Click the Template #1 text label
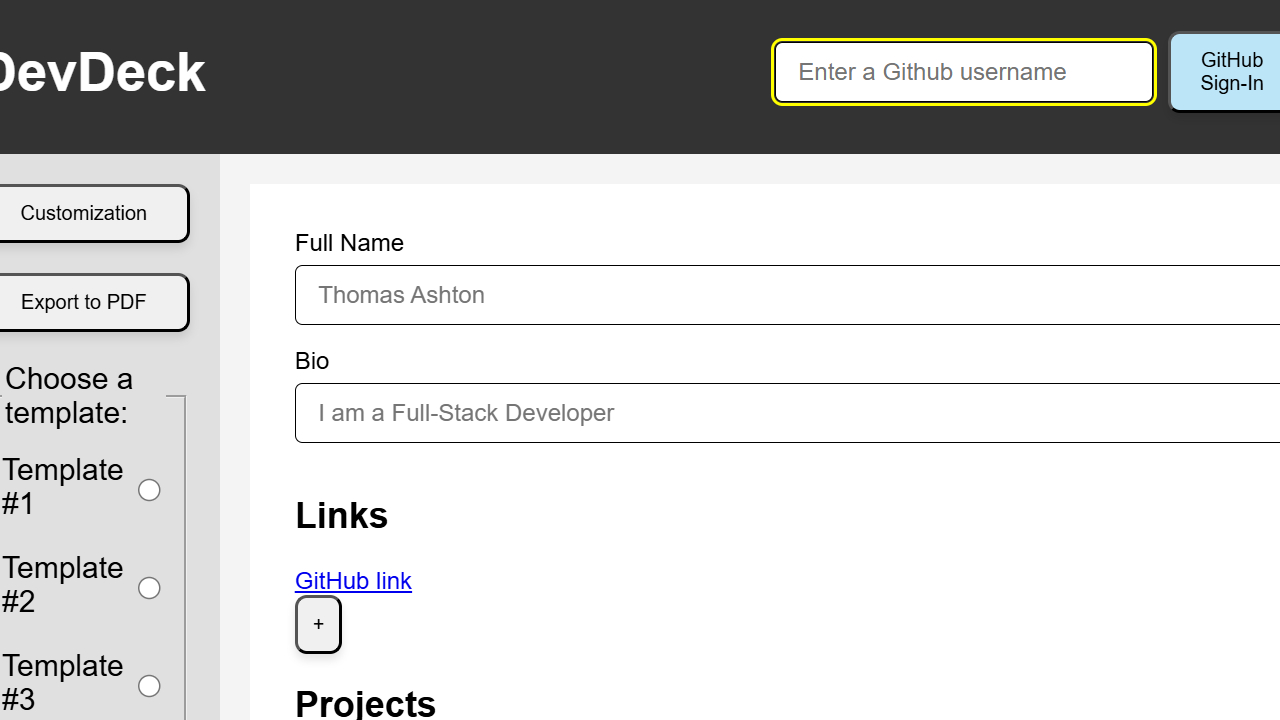The height and width of the screenshot is (720, 1280). tap(62, 486)
